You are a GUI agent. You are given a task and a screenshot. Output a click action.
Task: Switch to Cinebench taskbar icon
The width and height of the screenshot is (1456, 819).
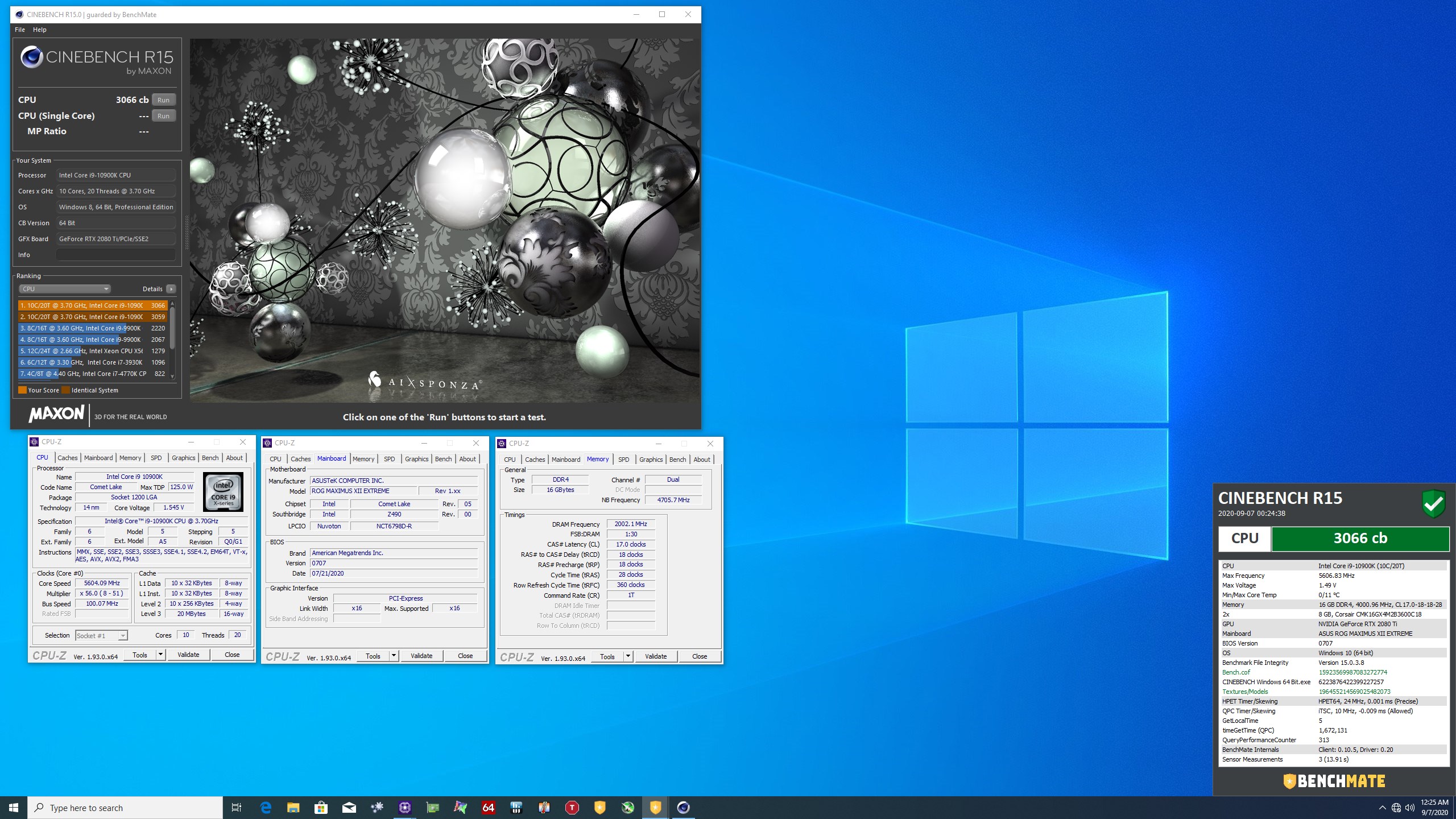point(683,808)
